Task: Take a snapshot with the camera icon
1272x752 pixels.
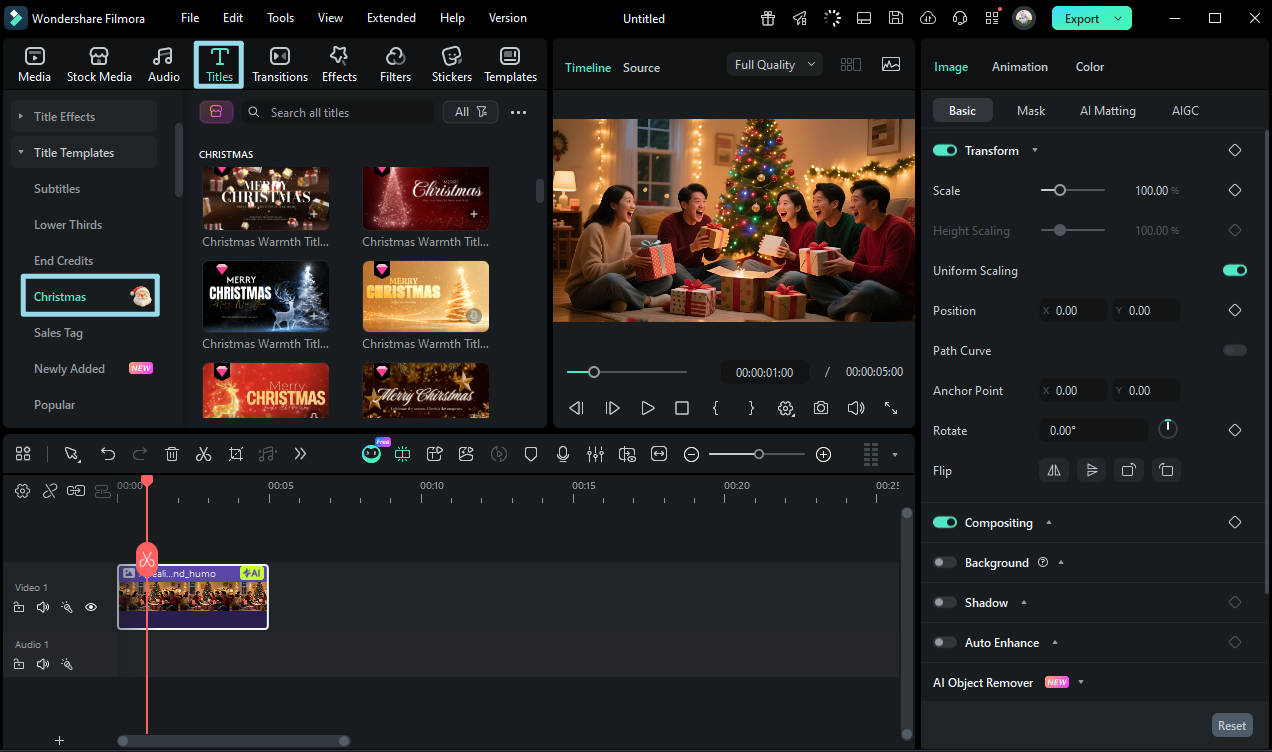Action: pyautogui.click(x=821, y=408)
